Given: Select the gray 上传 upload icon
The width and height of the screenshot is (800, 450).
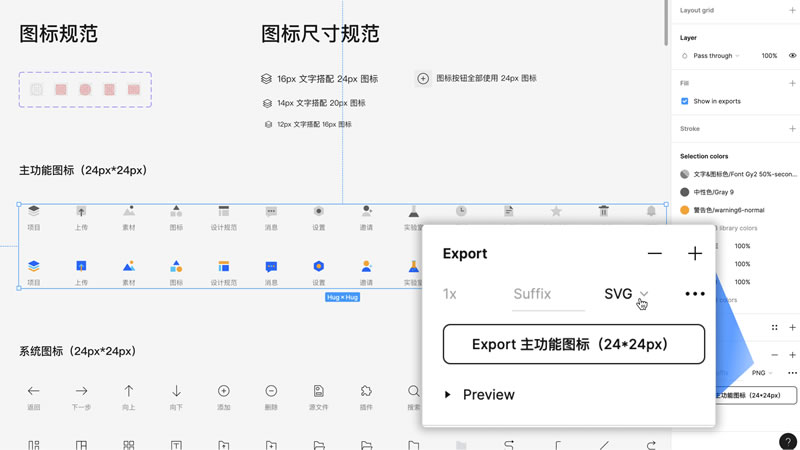Looking at the screenshot, I should click(x=81, y=211).
